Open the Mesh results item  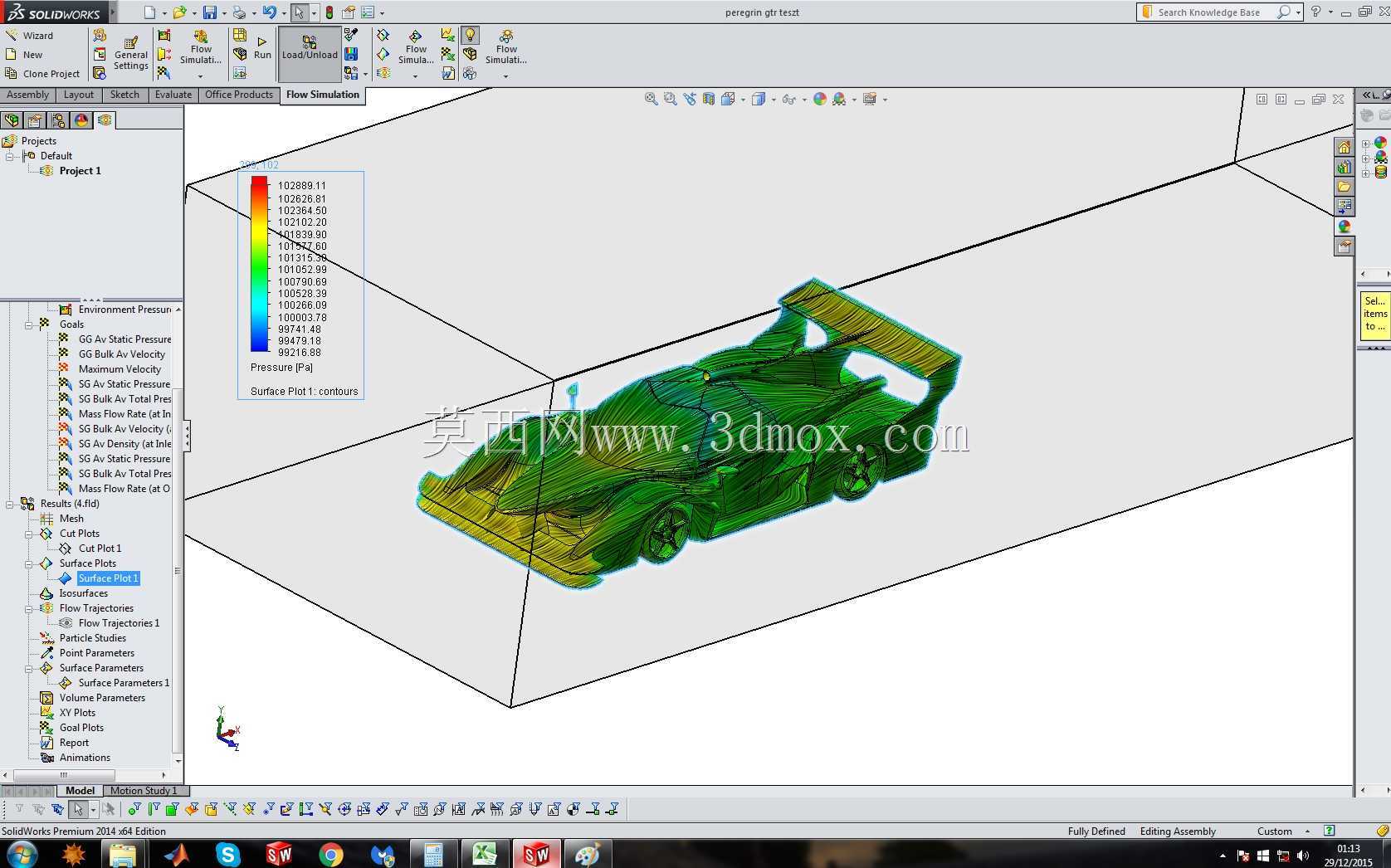tap(71, 519)
